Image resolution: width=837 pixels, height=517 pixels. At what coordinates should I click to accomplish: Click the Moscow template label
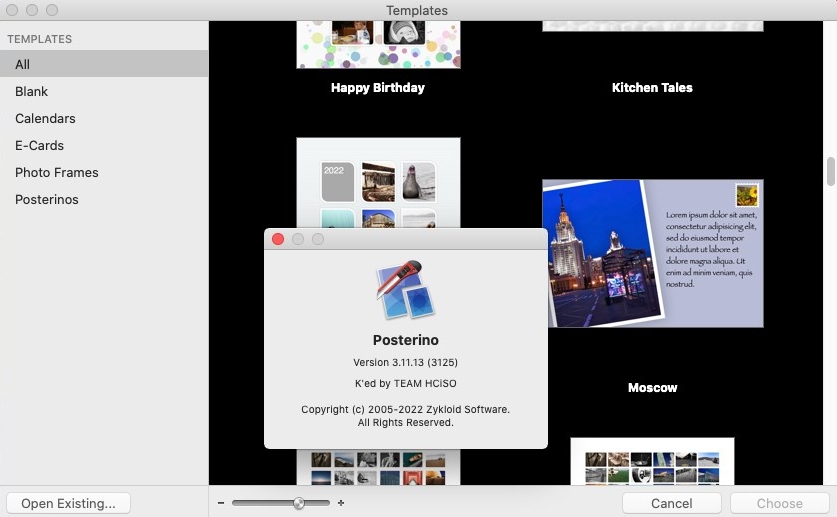(x=652, y=387)
